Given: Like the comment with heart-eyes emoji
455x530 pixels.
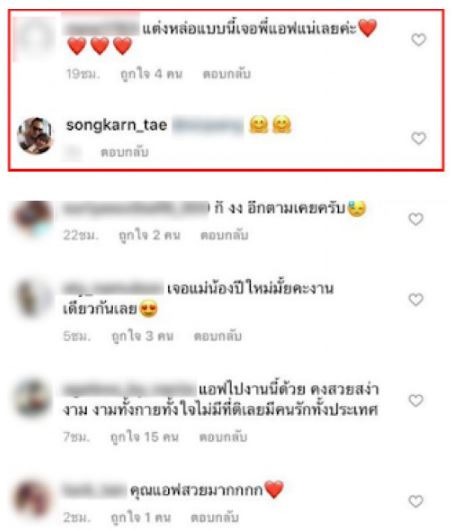Looking at the screenshot, I should pos(416,299).
